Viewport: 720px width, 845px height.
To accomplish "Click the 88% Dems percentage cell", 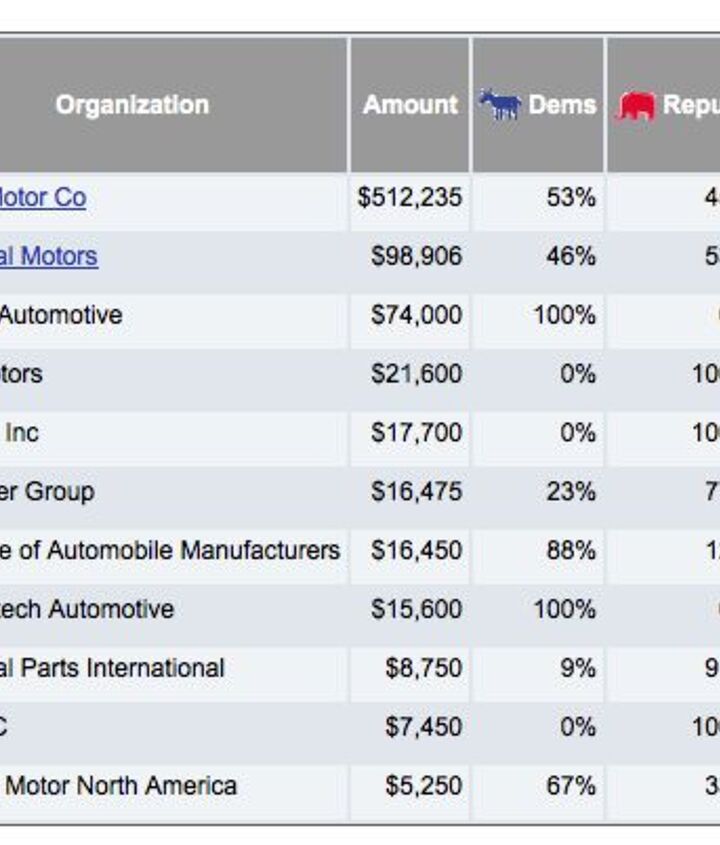I will 571,550.
